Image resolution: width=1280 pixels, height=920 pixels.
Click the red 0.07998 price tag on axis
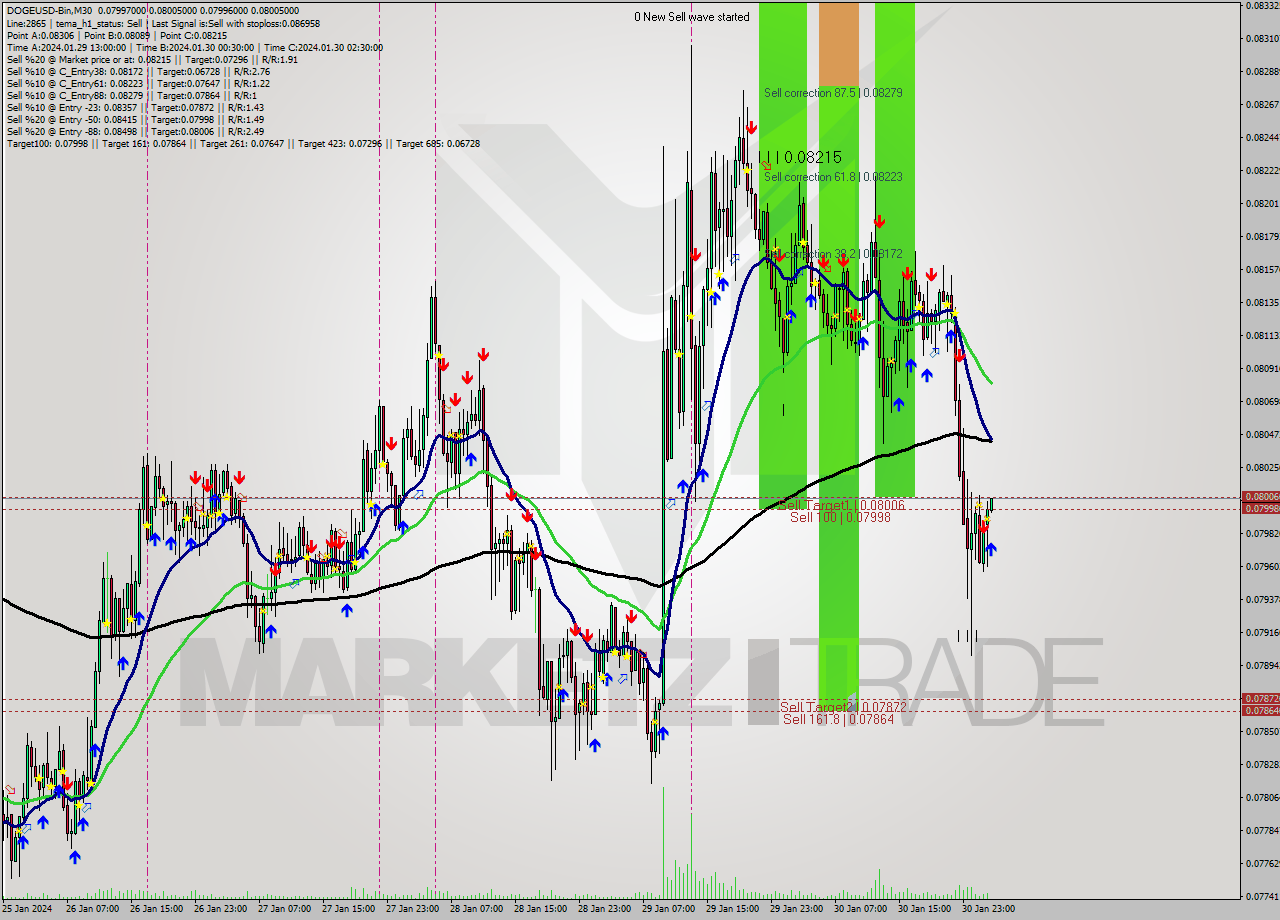1260,509
